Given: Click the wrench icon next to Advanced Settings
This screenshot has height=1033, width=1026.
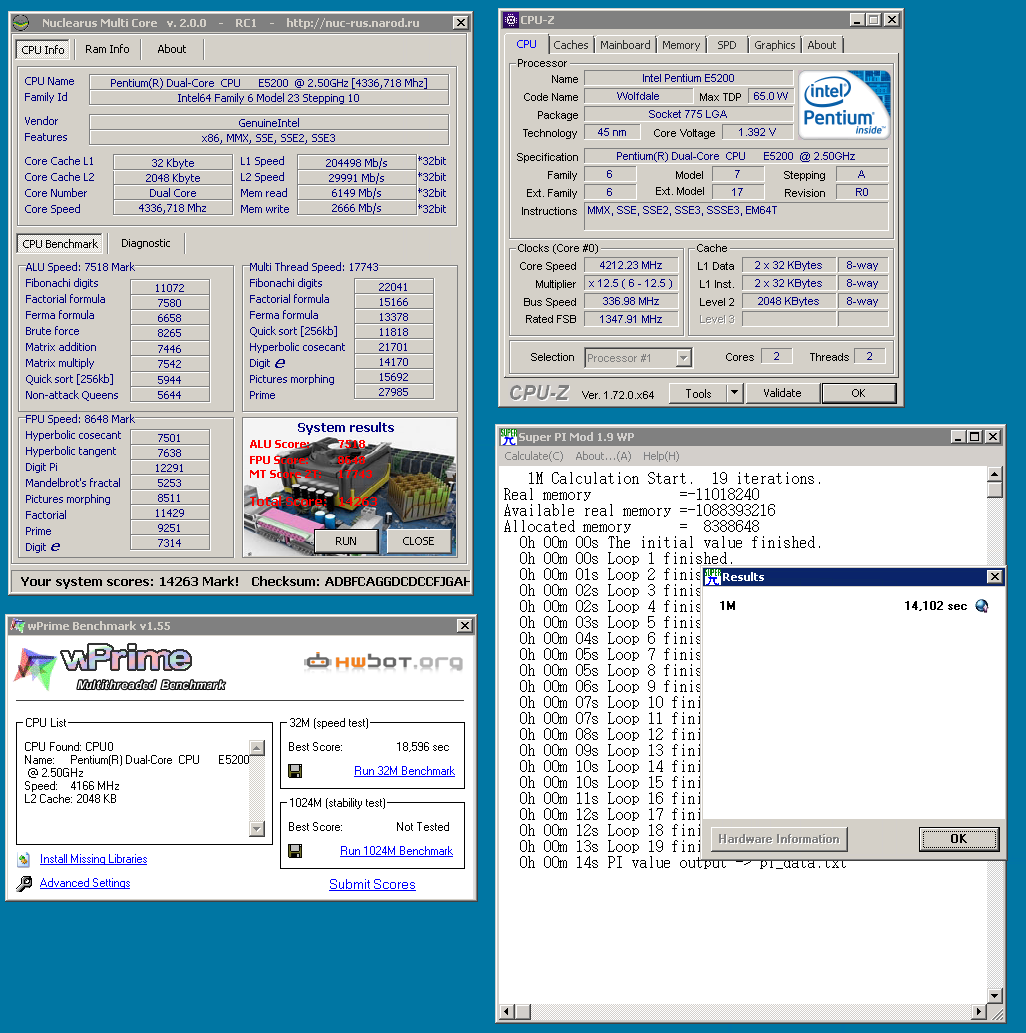Looking at the screenshot, I should coord(24,883).
